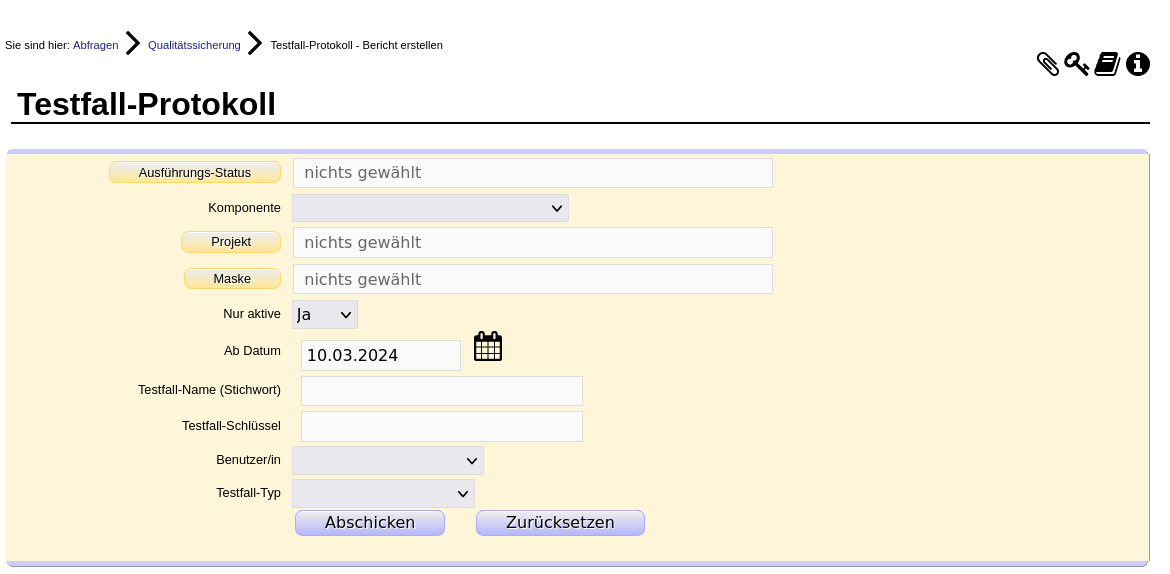
Task: Submit the form with Abschicken
Action: (x=369, y=523)
